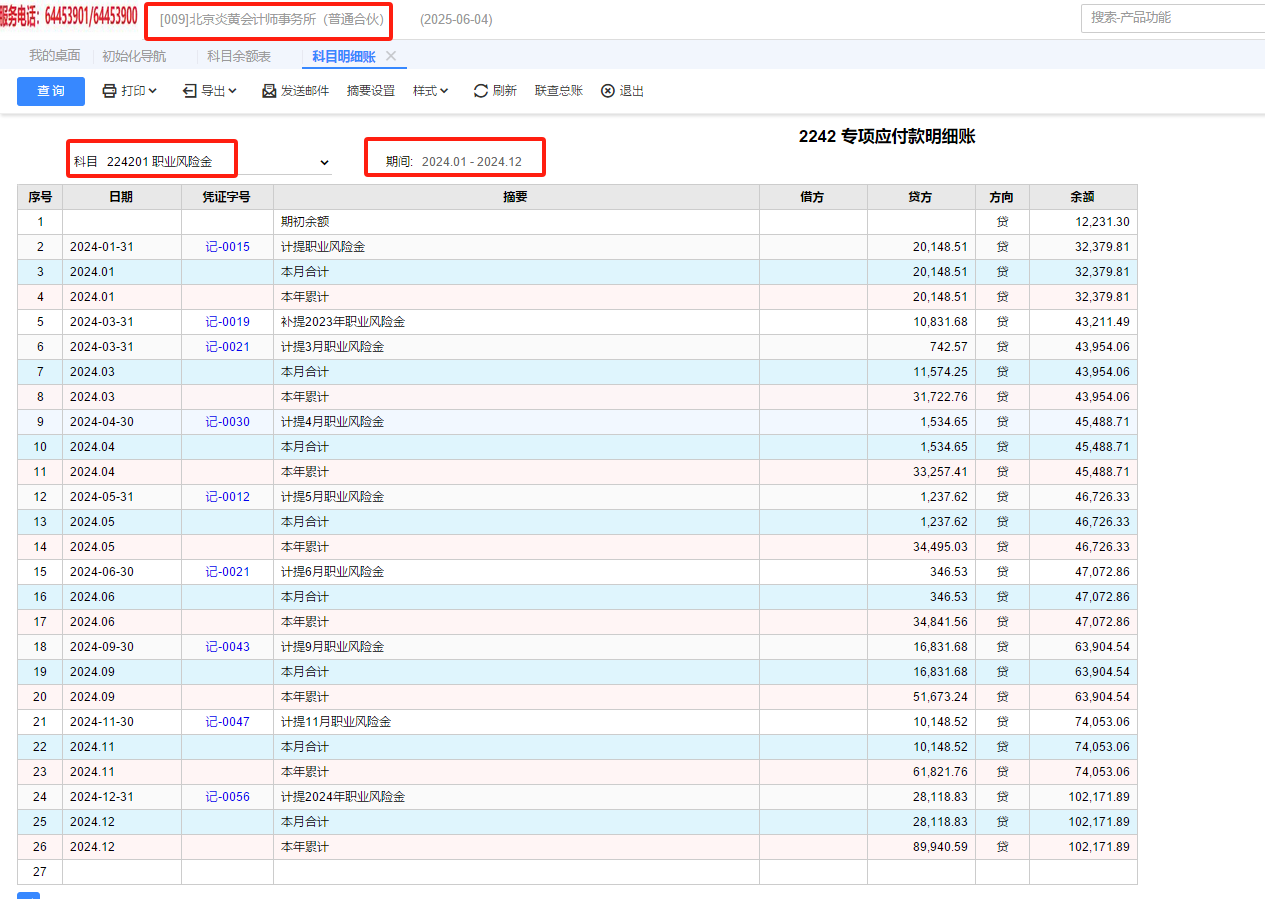Click the envelope icon for 发送邮件
1265x899 pixels.
pos(269,91)
